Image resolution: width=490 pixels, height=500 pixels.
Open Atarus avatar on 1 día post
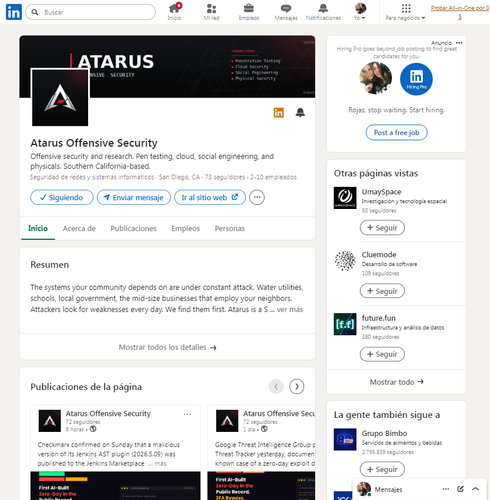click(x=227, y=421)
